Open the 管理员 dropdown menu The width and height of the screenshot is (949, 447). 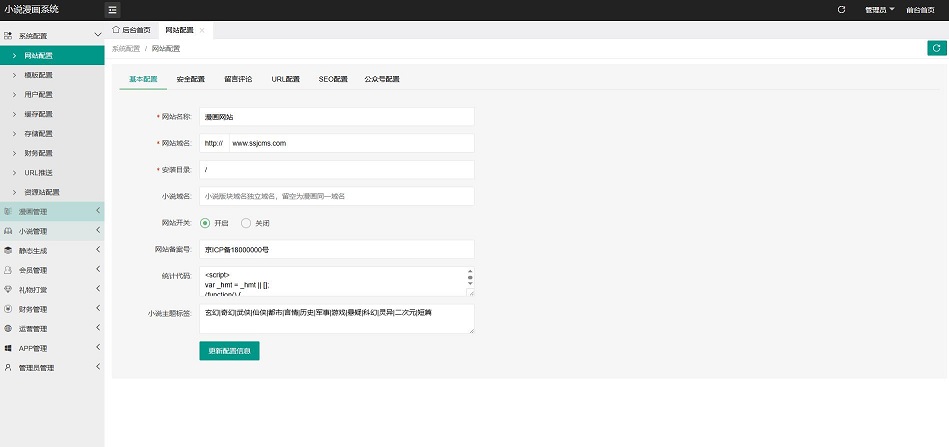(880, 10)
